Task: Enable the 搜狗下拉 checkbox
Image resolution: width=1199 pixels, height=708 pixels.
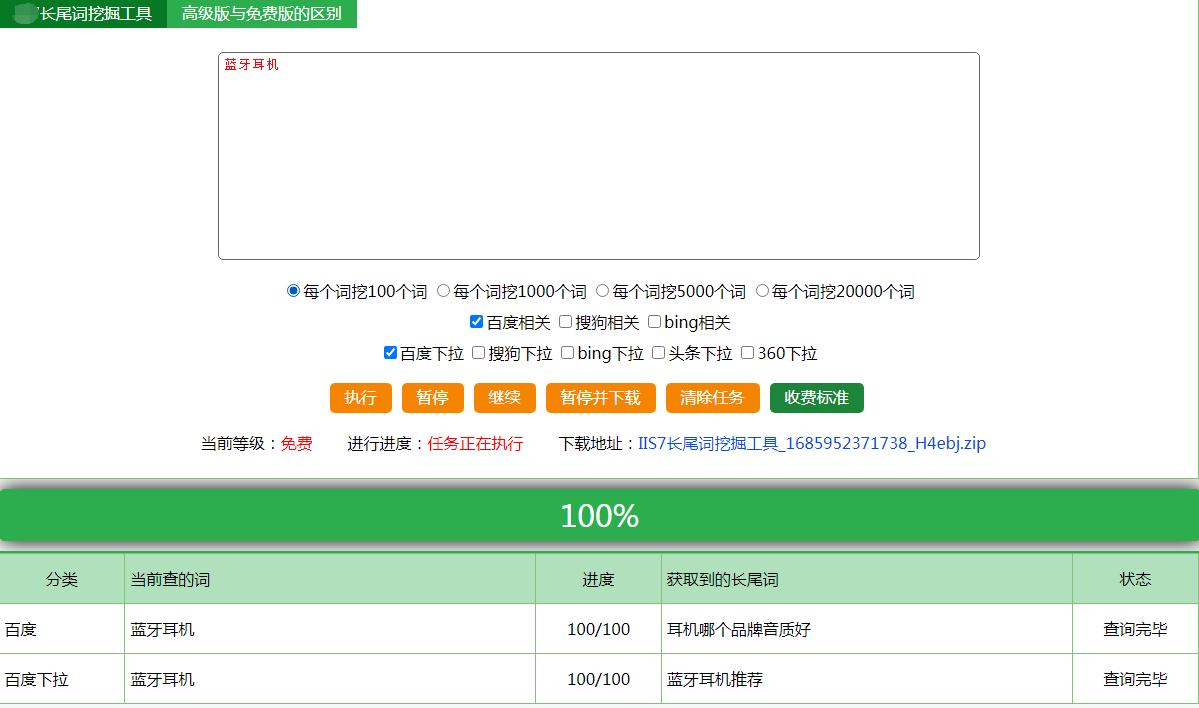Action: pos(477,353)
